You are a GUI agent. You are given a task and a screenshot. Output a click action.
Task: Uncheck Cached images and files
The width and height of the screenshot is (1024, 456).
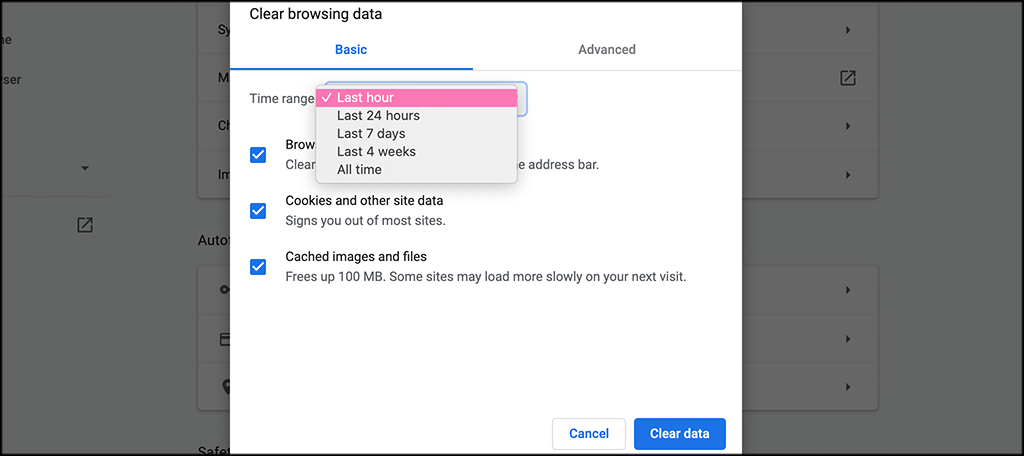point(258,267)
